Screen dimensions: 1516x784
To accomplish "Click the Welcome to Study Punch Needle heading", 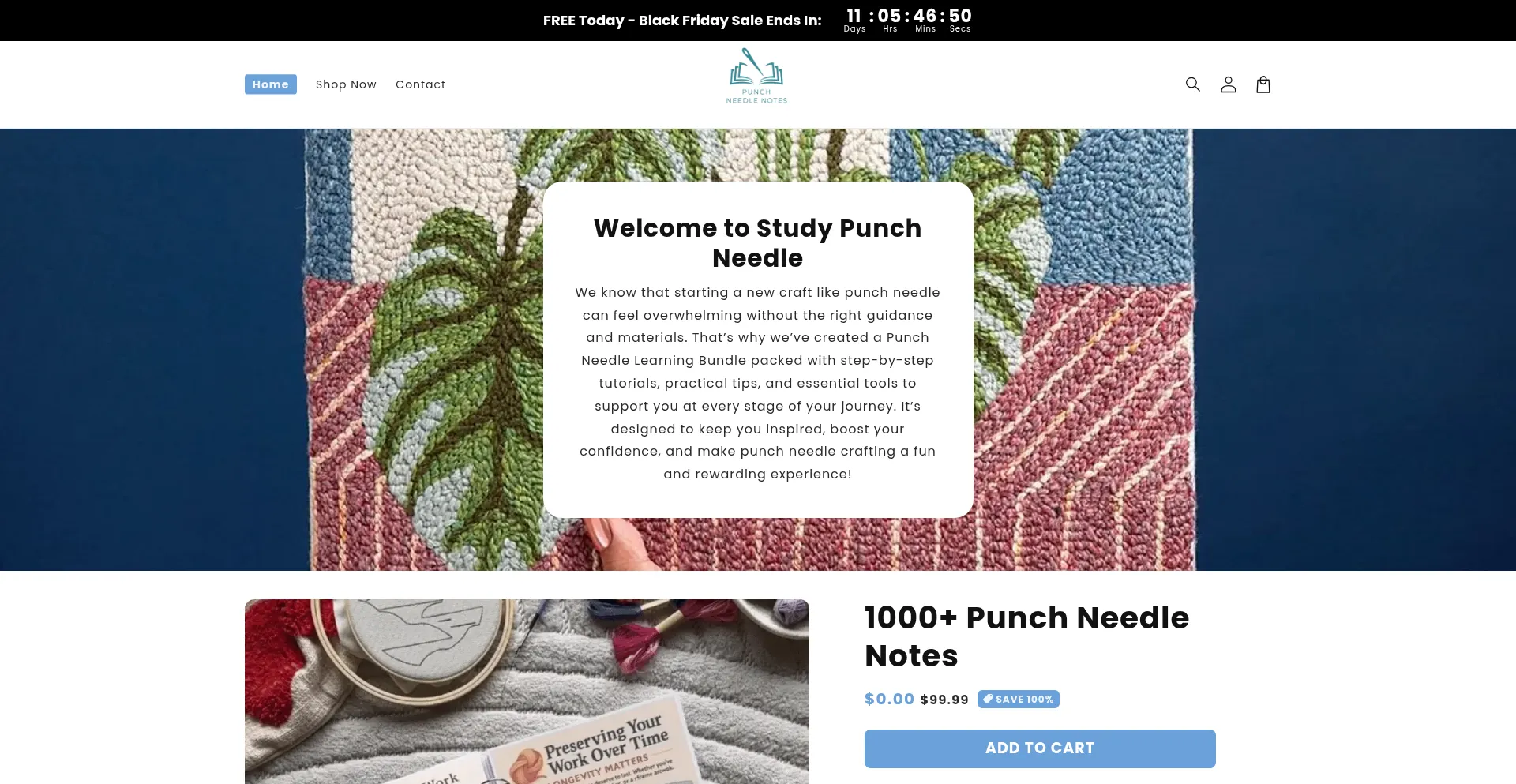I will pos(757,243).
